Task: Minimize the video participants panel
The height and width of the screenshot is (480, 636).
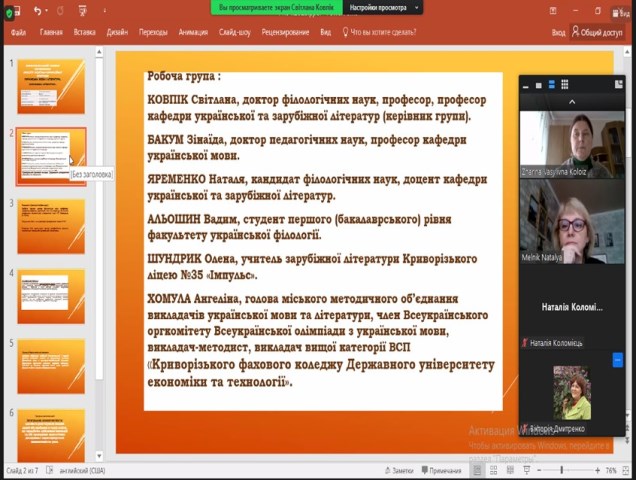Action: pyautogui.click(x=526, y=85)
